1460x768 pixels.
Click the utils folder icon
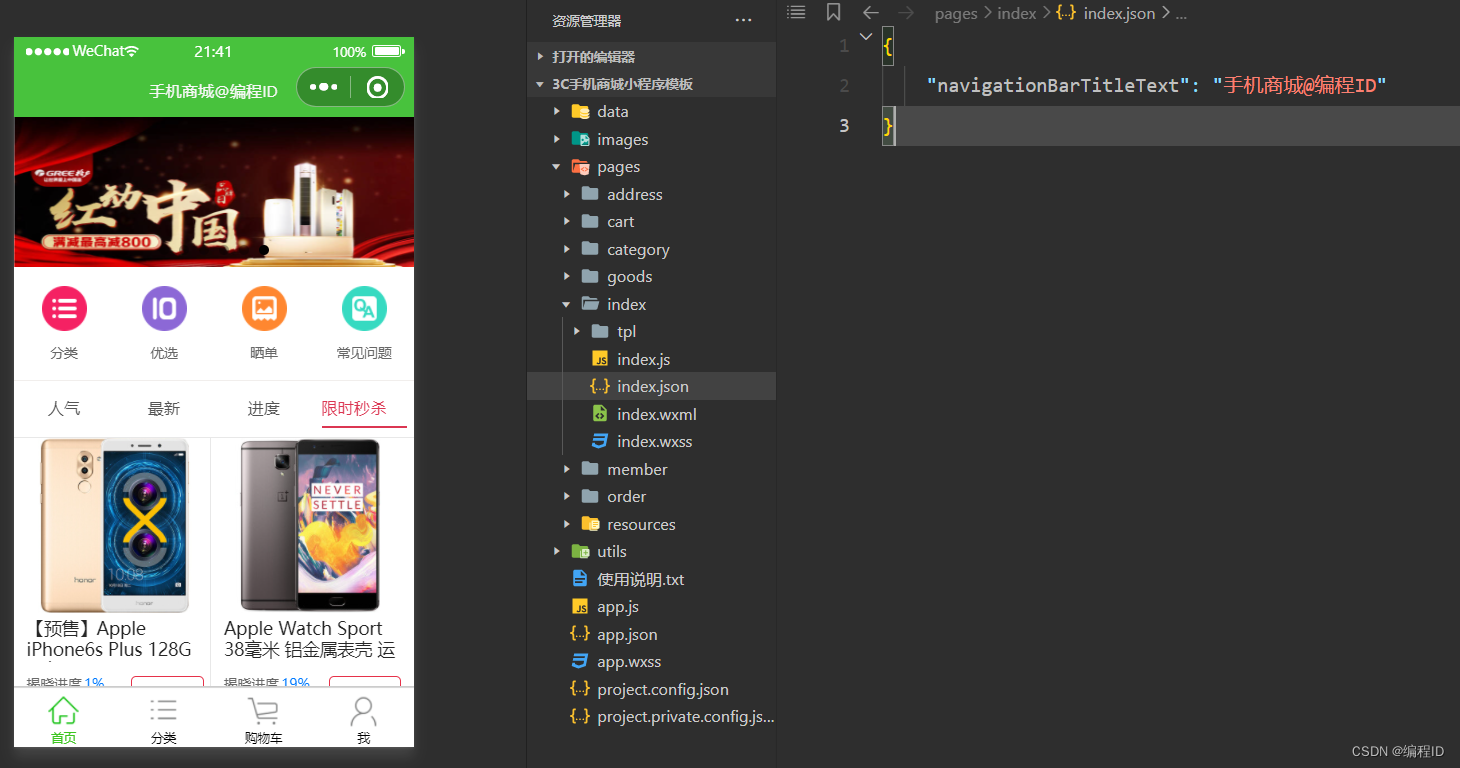[x=580, y=551]
